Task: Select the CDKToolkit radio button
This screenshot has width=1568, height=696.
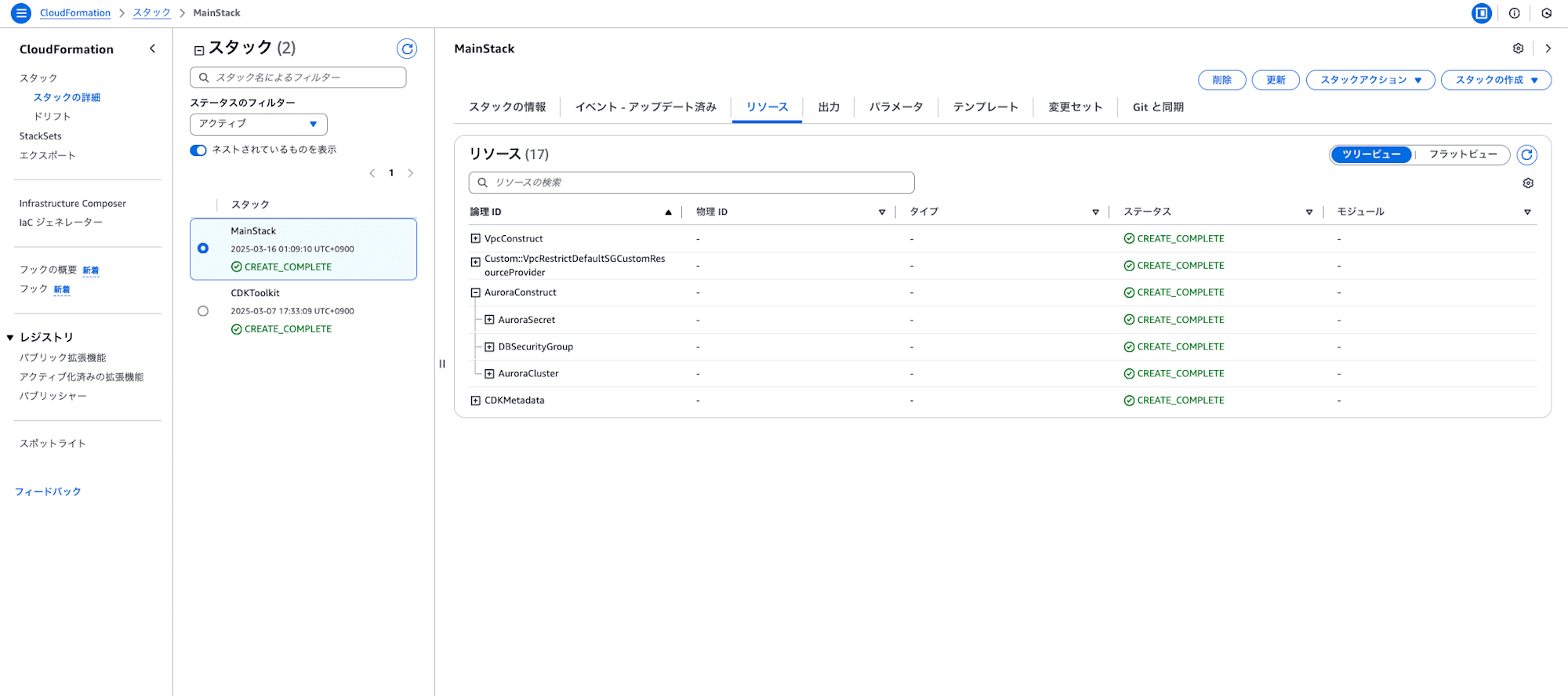Action: 203,311
